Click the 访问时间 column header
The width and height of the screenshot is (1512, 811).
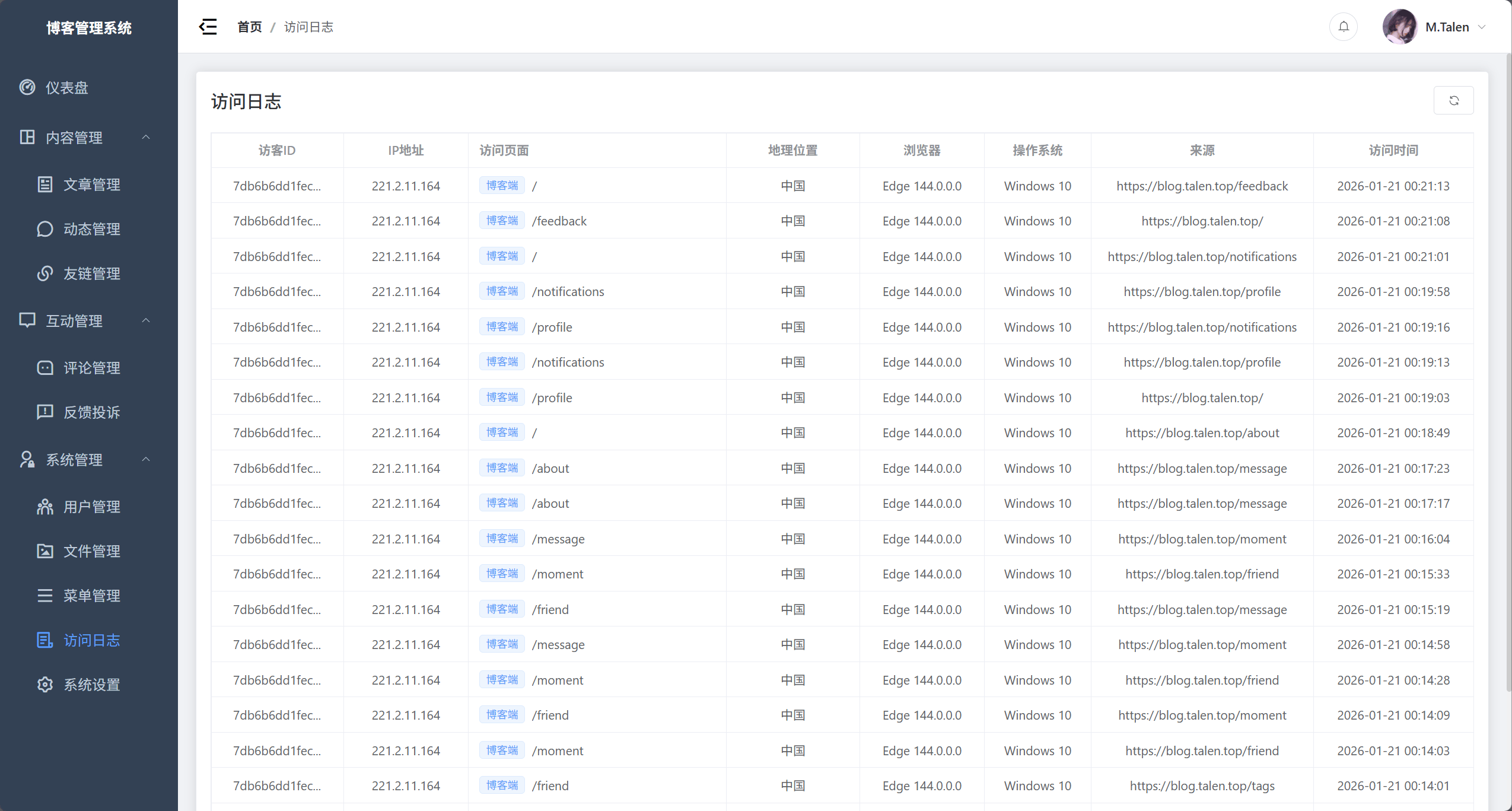(1393, 151)
